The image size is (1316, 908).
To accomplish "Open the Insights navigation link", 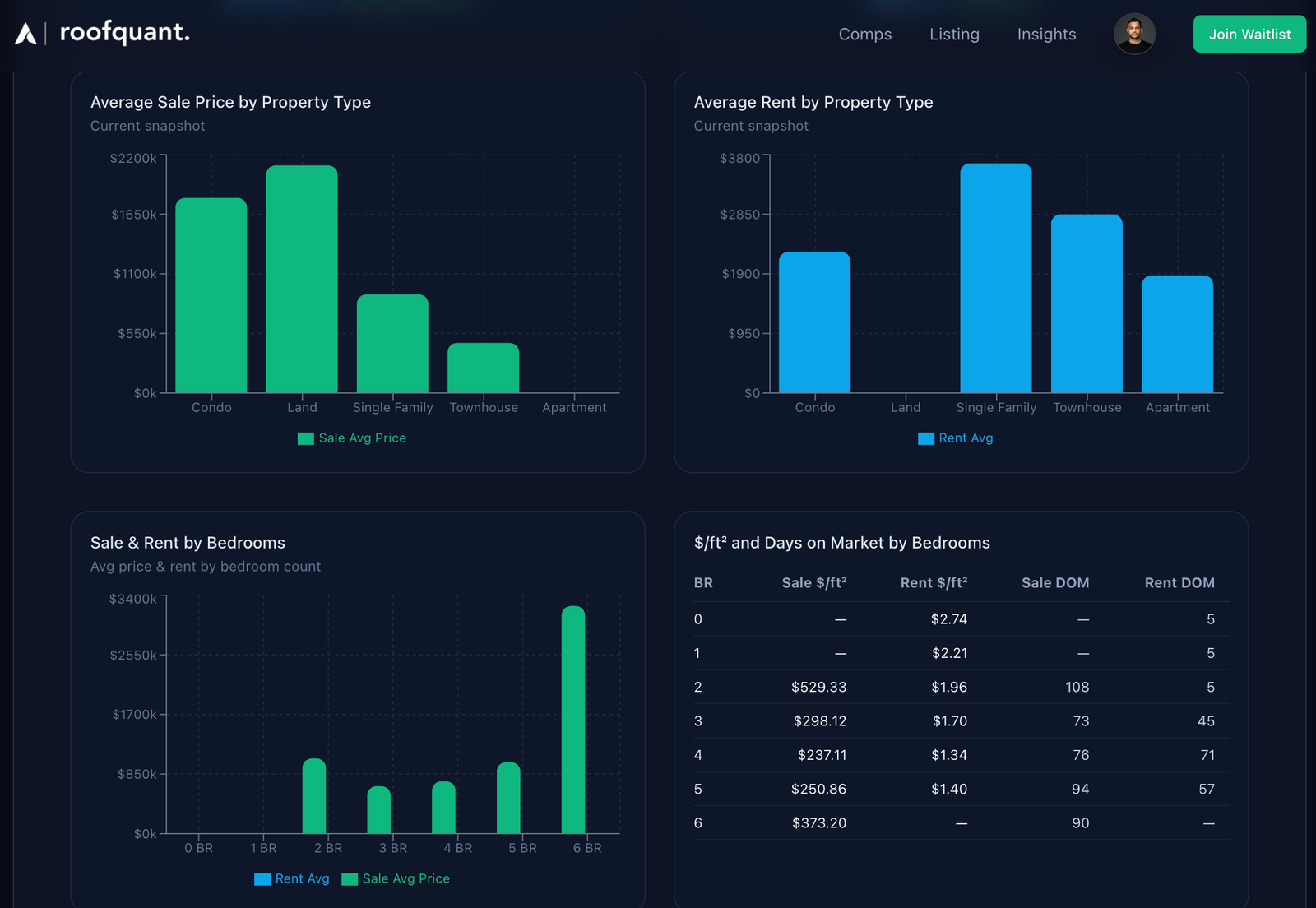I will 1046,35.
